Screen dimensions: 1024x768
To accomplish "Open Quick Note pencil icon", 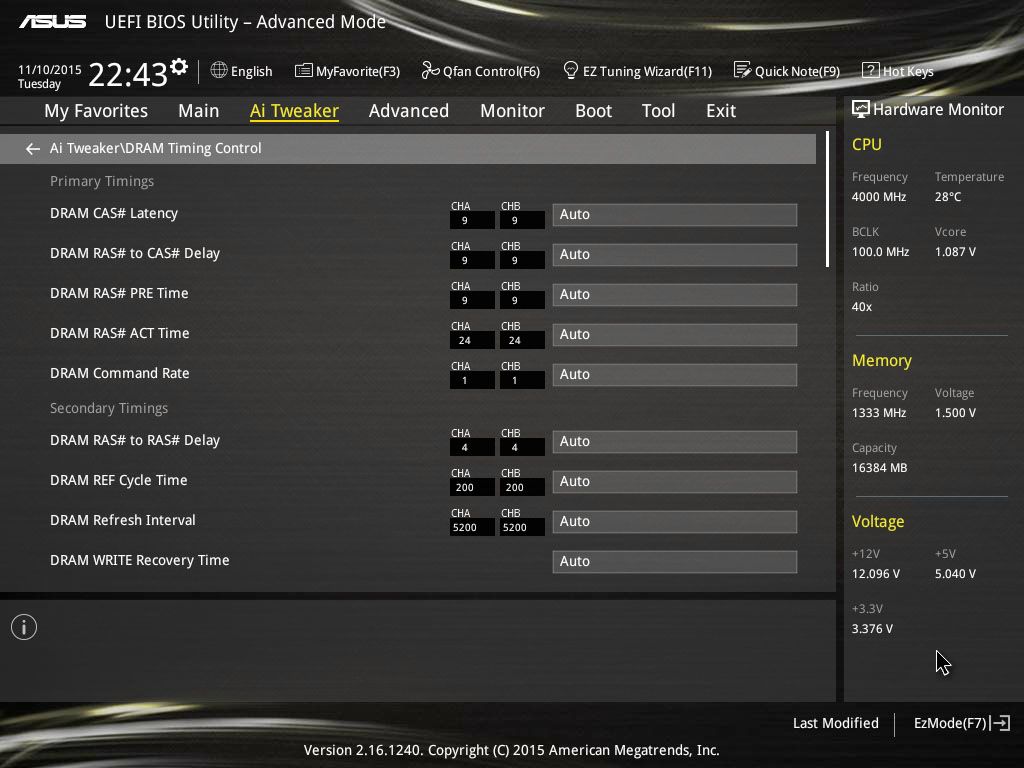I will [x=742, y=70].
